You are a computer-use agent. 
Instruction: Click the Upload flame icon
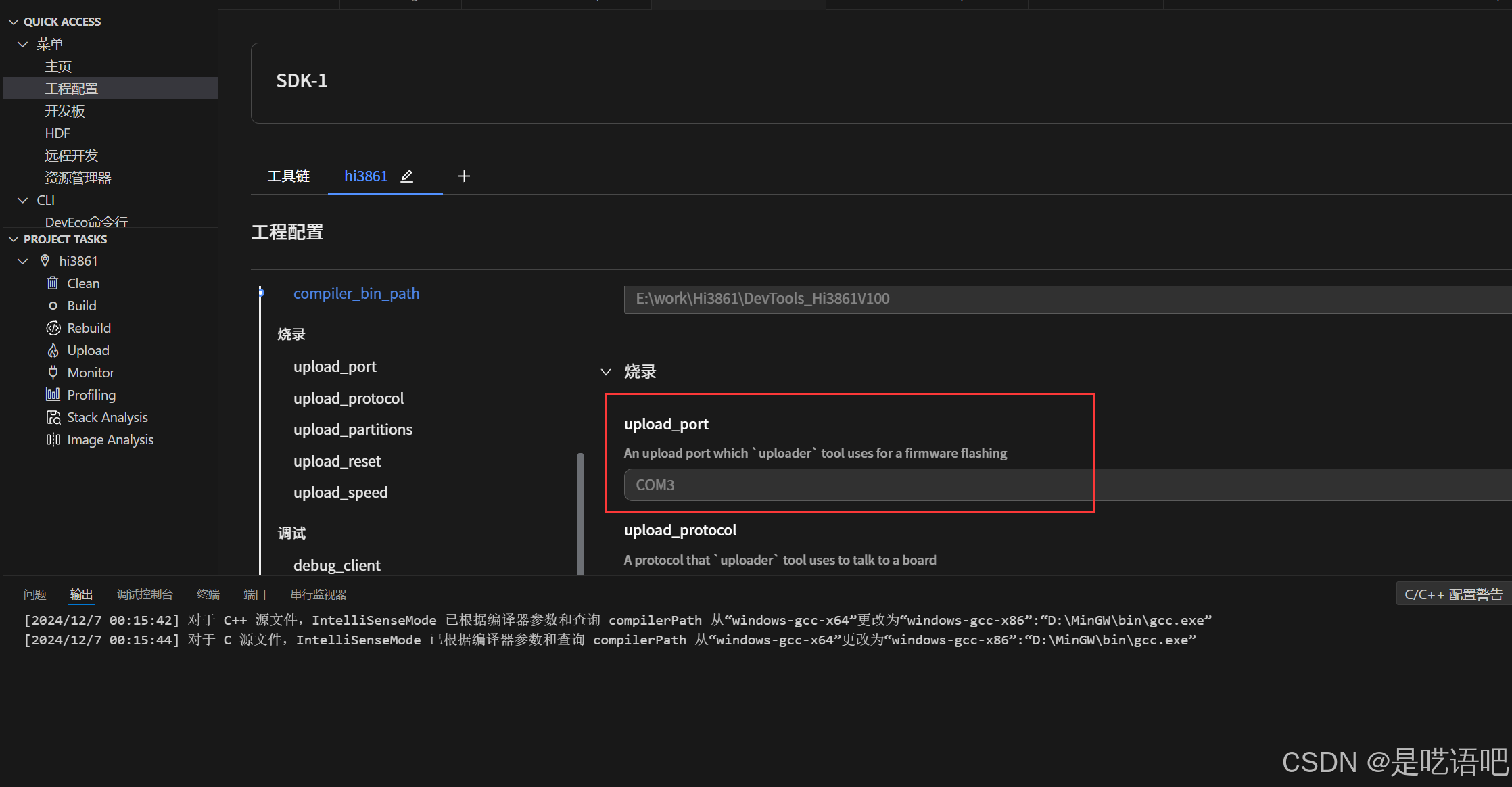[53, 350]
